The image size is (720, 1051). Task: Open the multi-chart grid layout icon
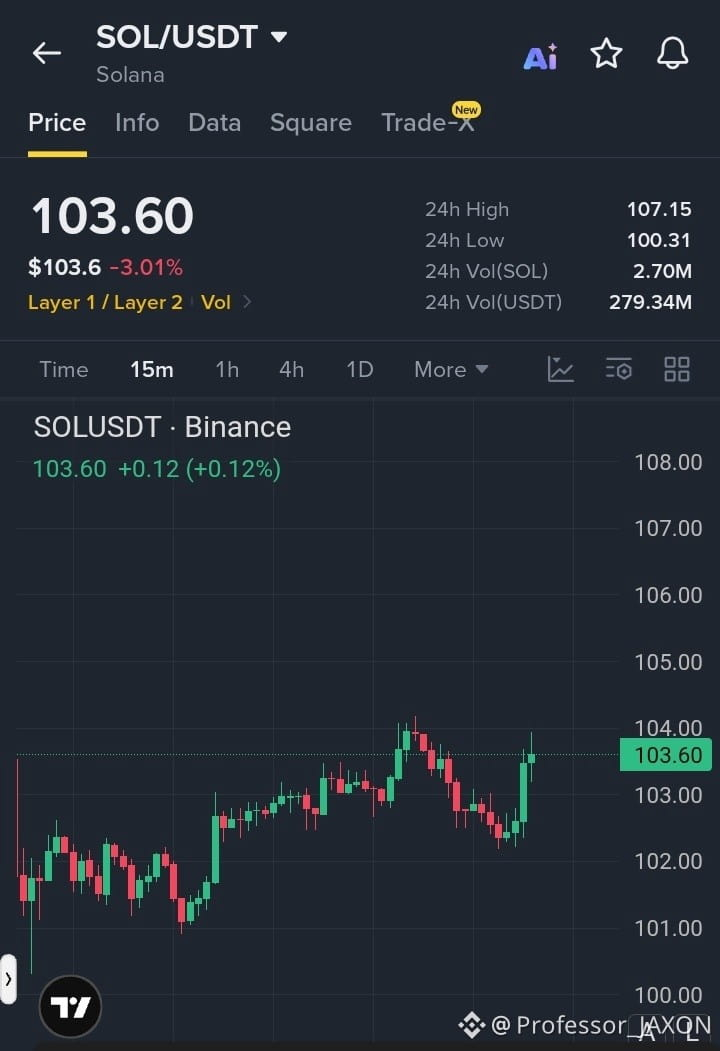[x=676, y=369]
